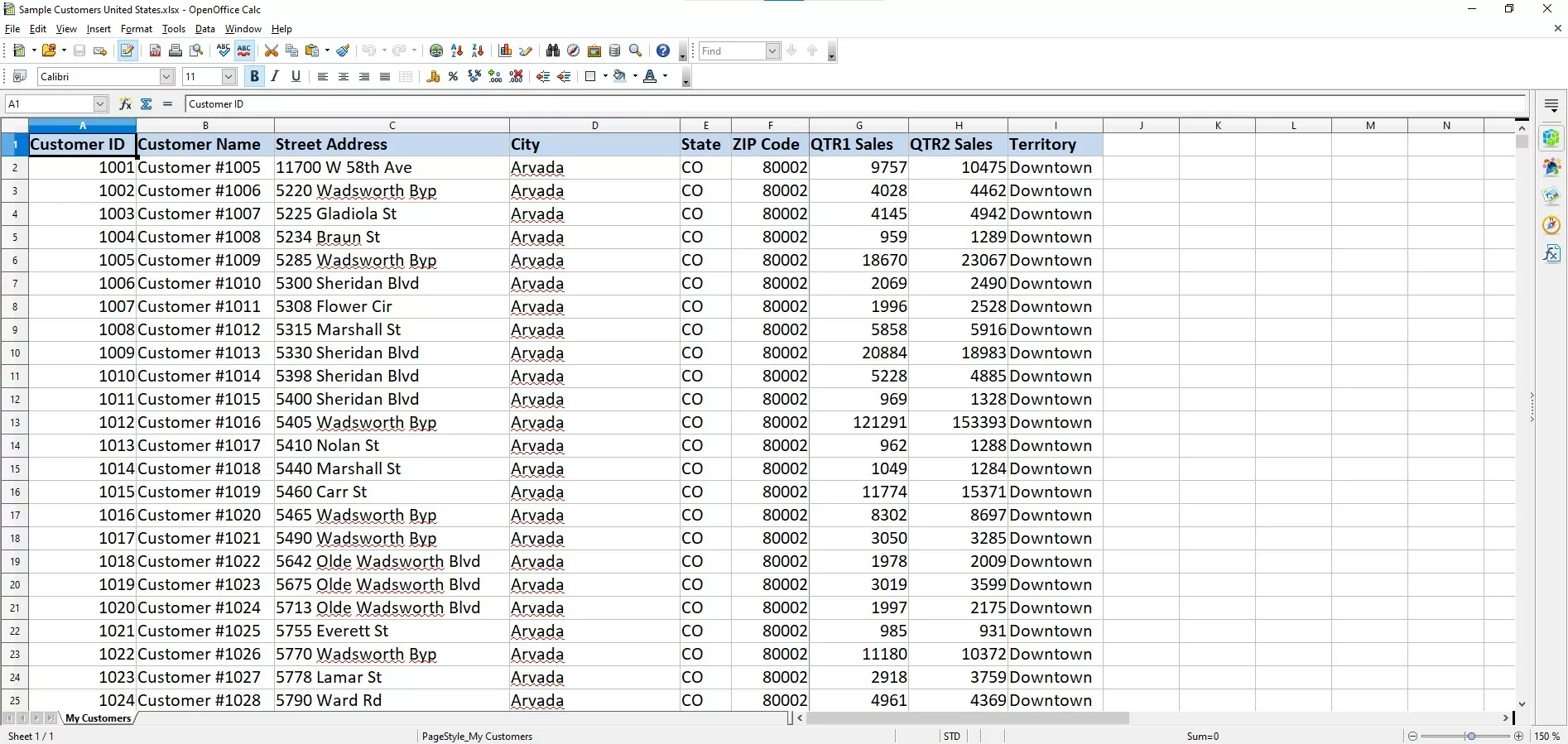The image size is (1568, 744).
Task: Click the Zoom magnifier icon
Action: point(636,51)
